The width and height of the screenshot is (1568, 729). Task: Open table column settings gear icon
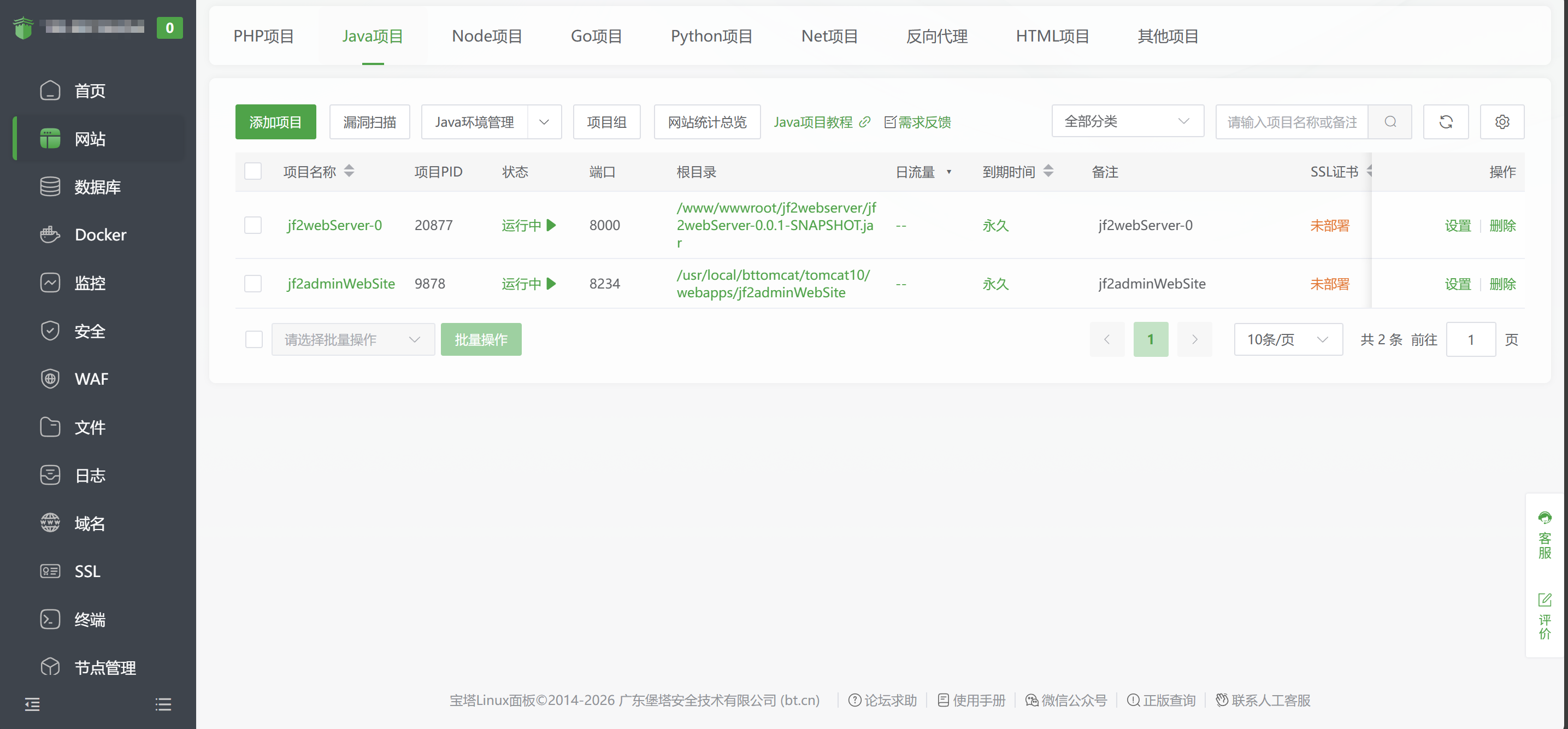tap(1502, 122)
